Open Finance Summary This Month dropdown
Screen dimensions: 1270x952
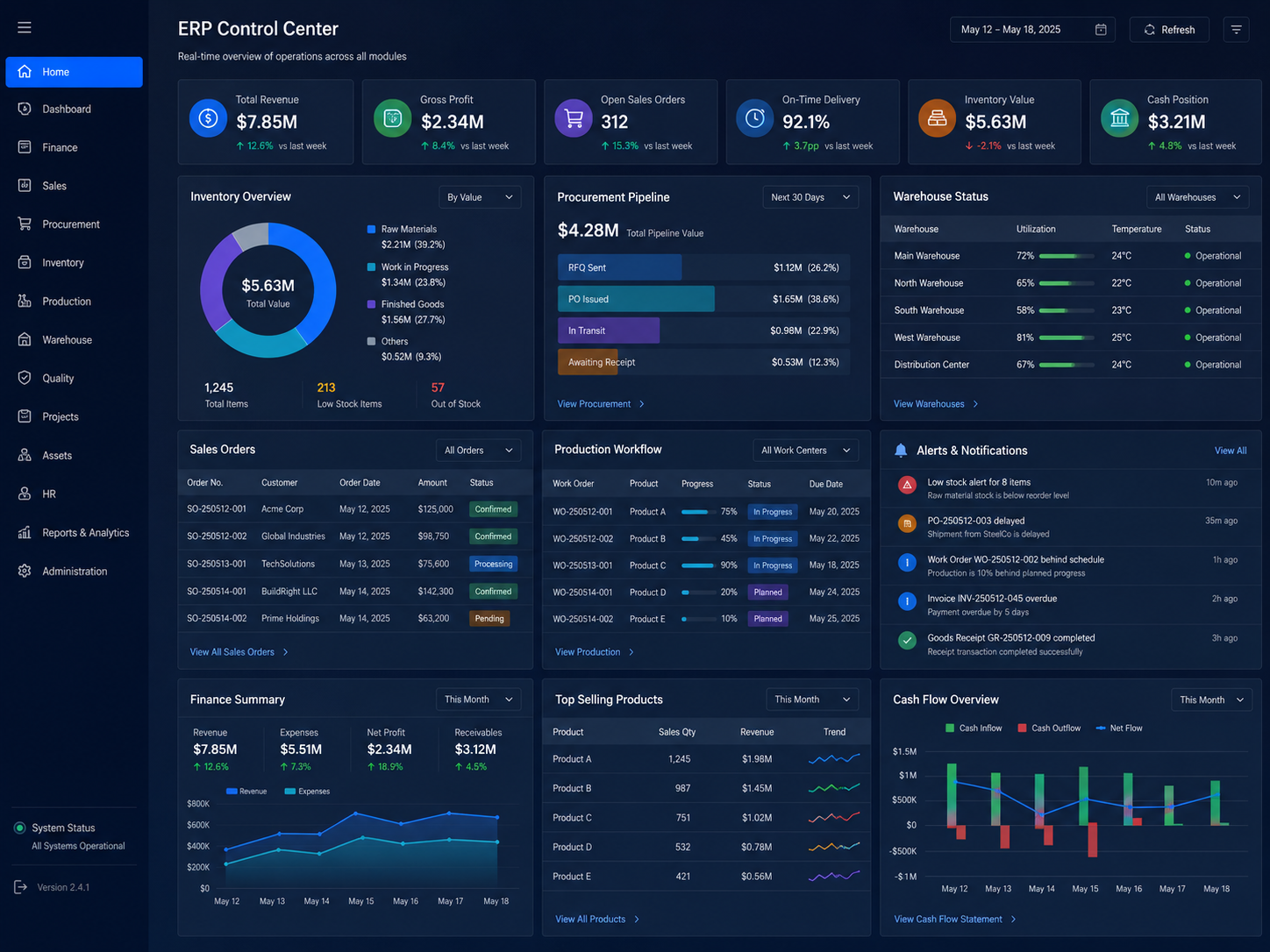pyautogui.click(x=478, y=700)
